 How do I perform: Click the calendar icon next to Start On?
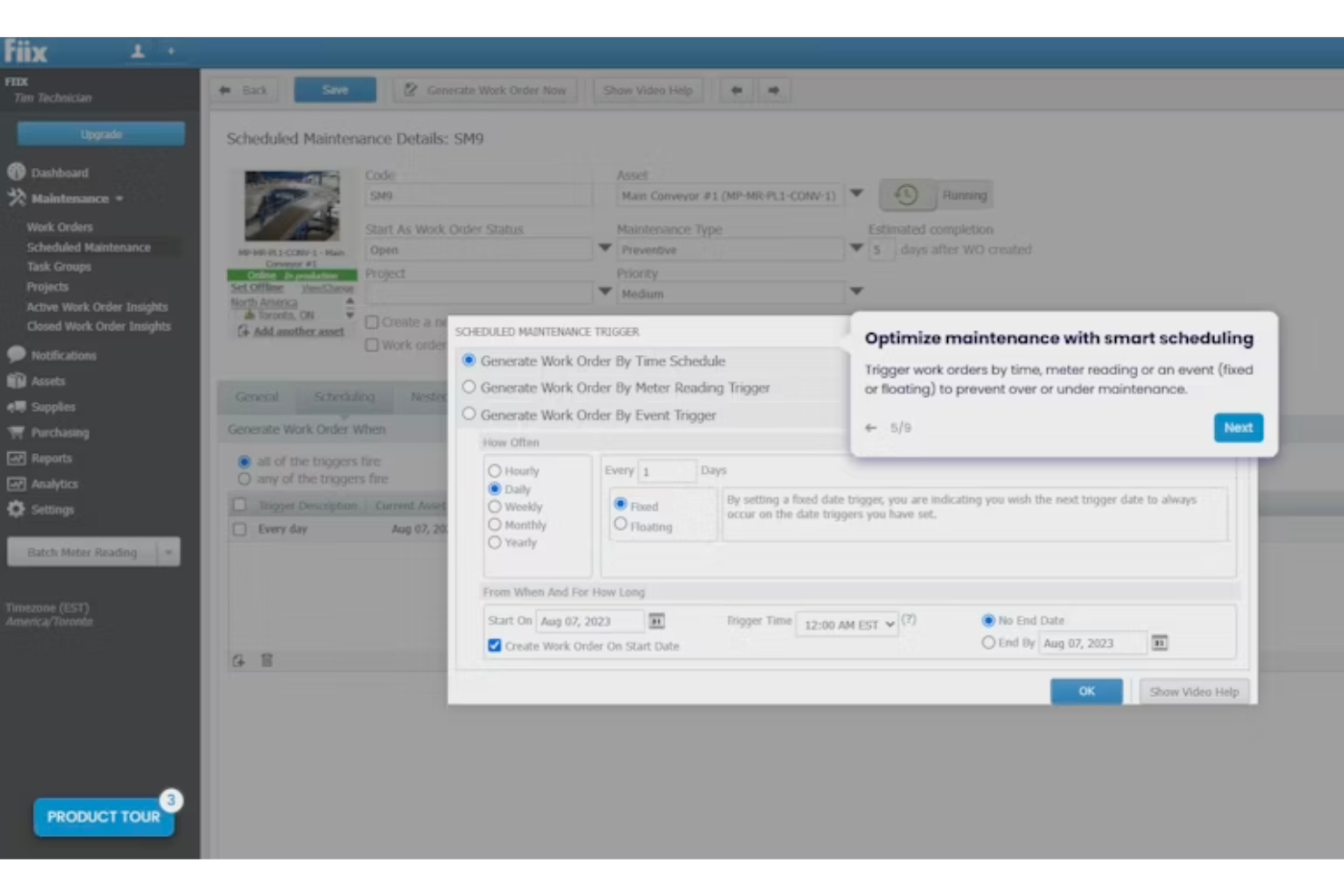coord(657,621)
